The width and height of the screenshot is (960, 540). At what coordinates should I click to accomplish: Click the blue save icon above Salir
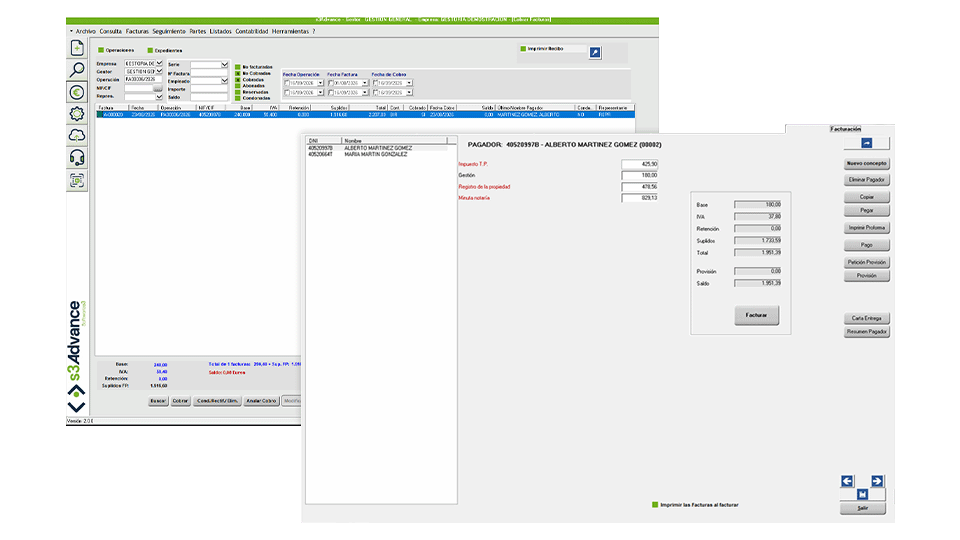tap(862, 494)
